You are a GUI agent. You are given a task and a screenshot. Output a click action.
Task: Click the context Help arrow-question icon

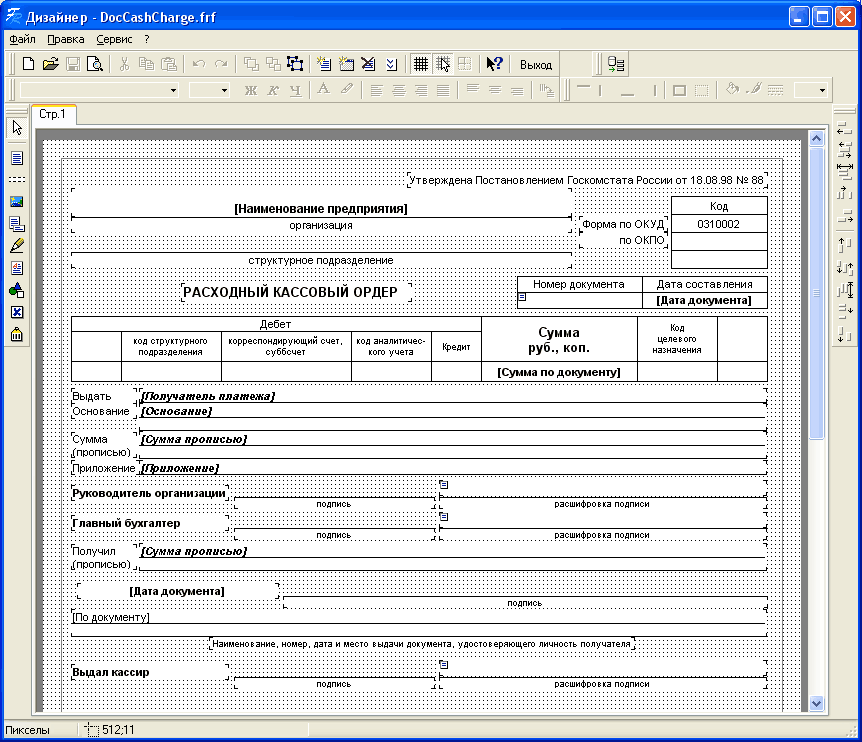[494, 64]
